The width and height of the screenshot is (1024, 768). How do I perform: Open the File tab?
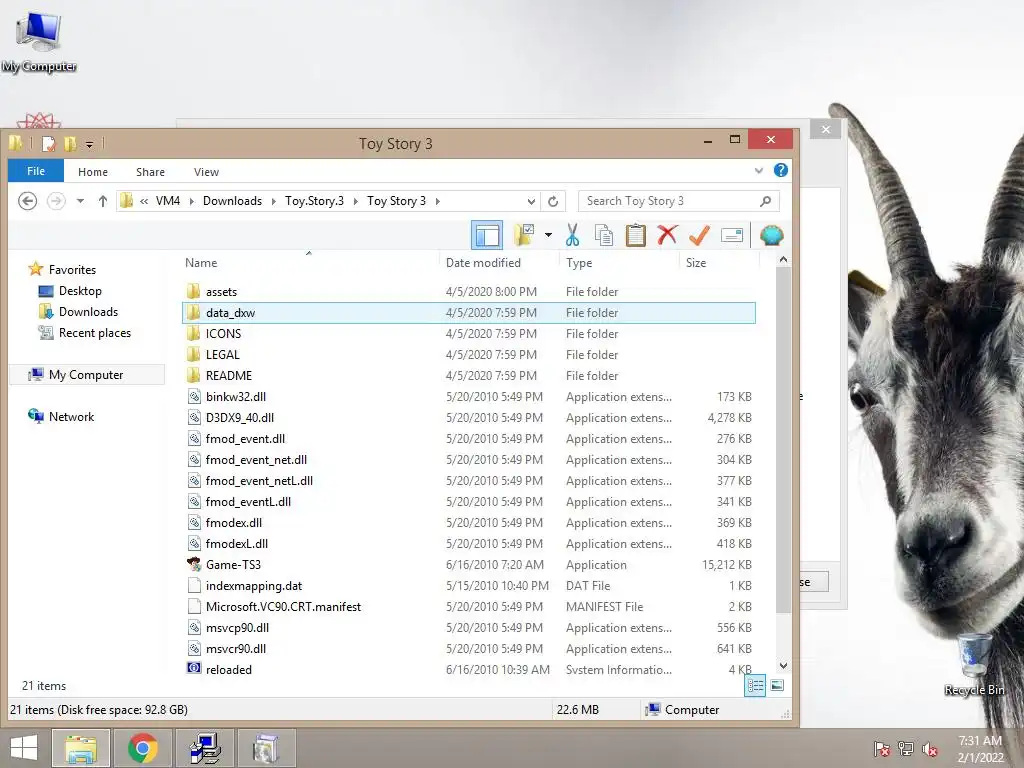36,171
